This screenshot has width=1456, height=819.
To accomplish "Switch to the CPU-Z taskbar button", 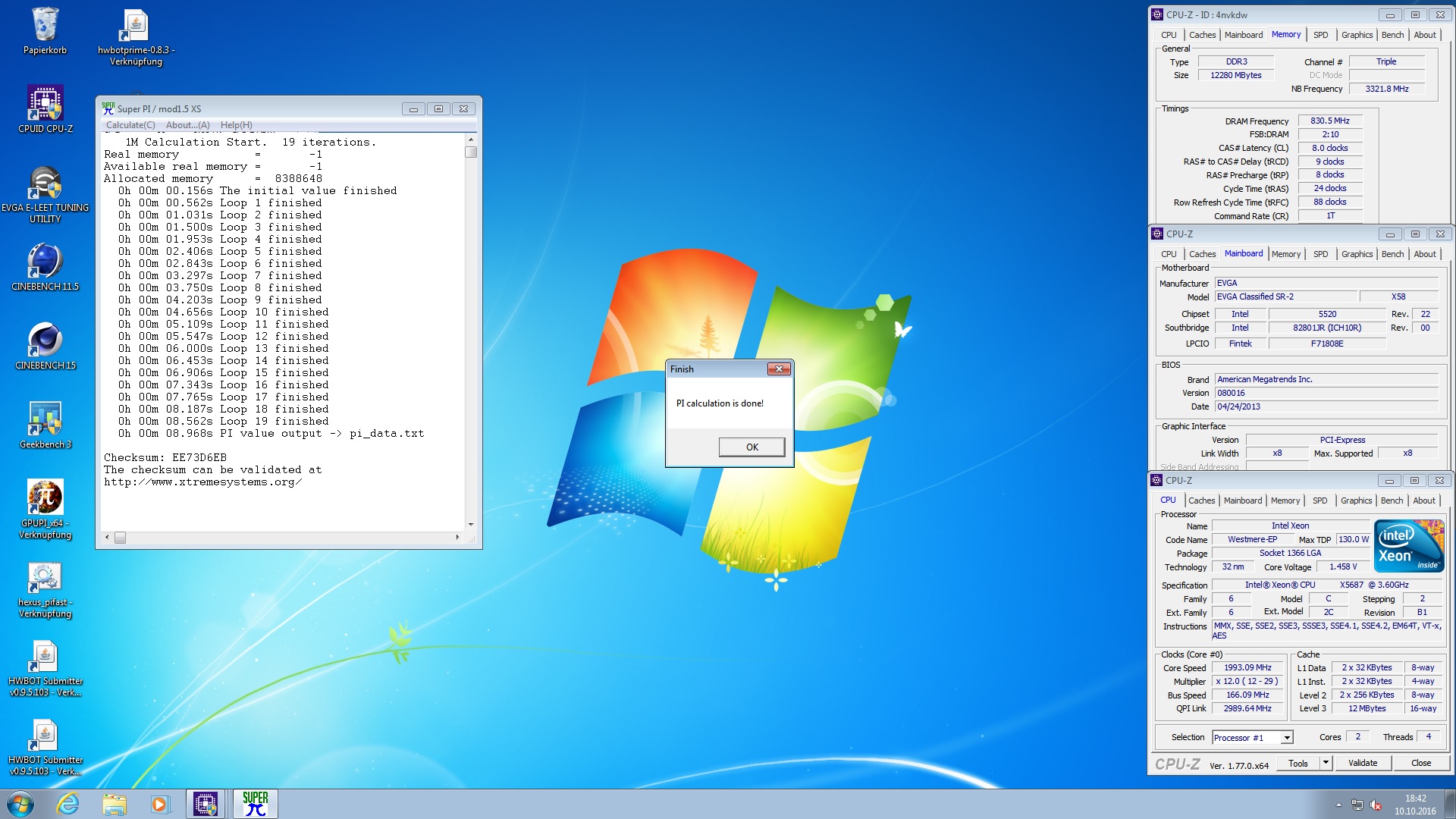I will [206, 804].
